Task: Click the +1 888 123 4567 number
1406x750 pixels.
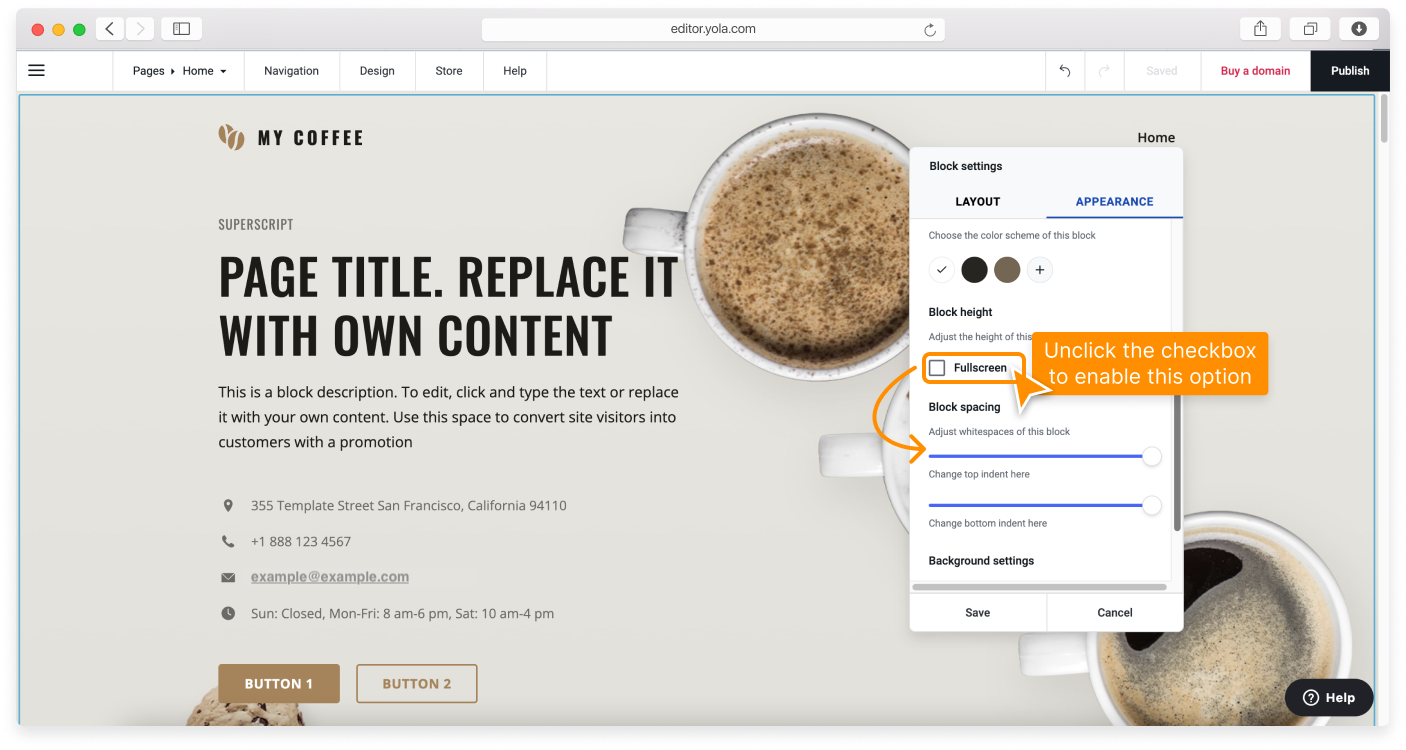Action: [x=301, y=542]
